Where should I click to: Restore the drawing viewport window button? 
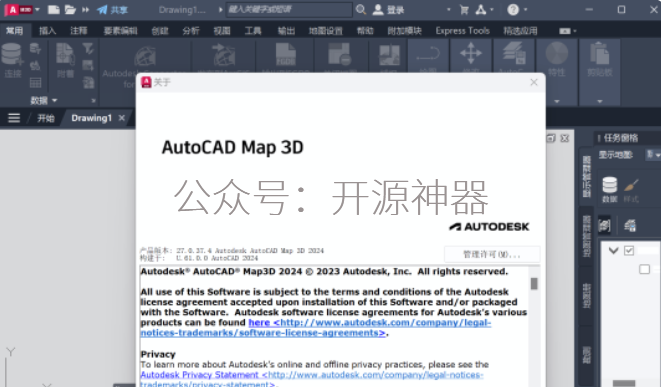pos(551,138)
